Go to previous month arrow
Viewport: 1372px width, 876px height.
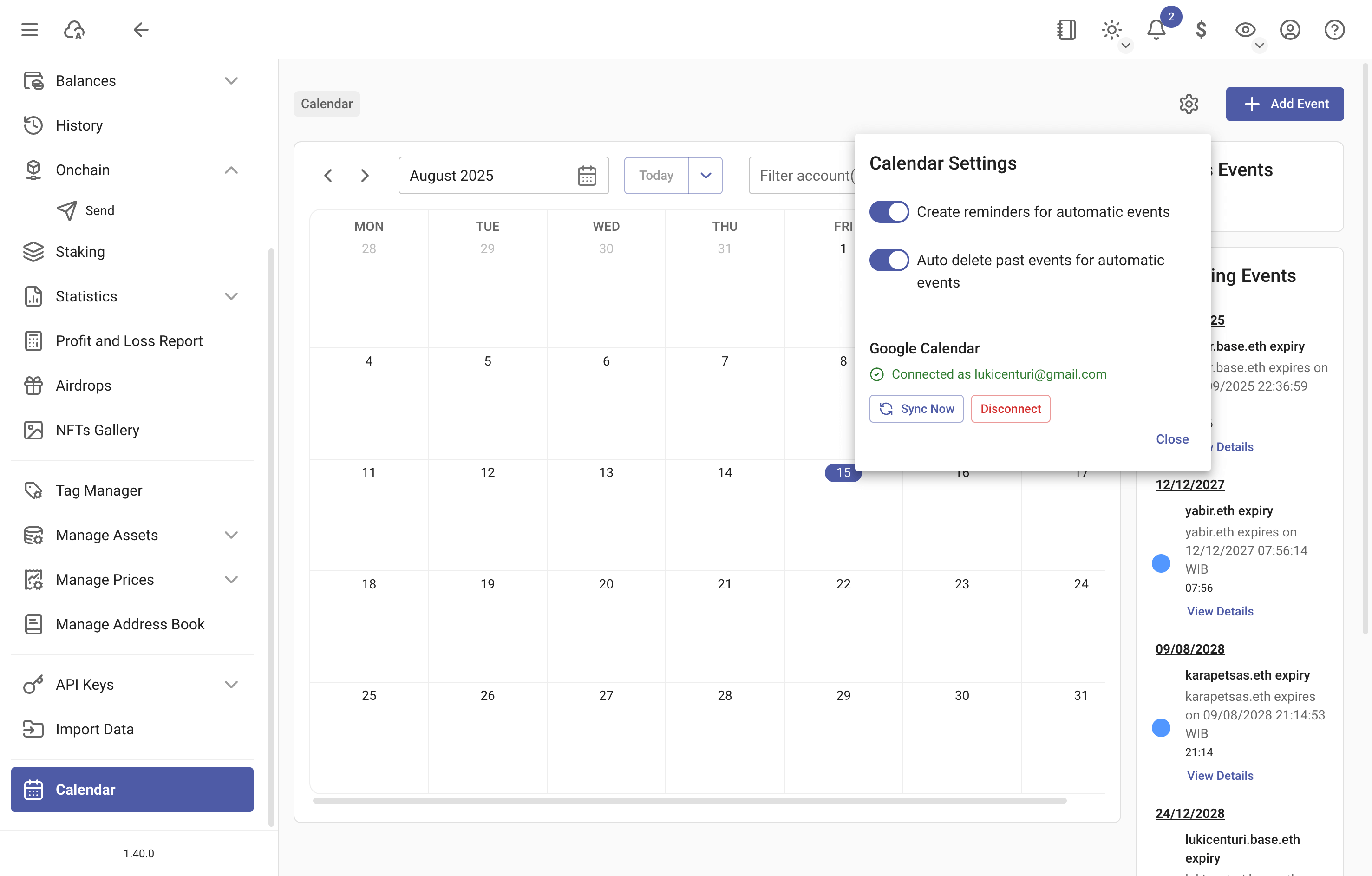coord(328,176)
